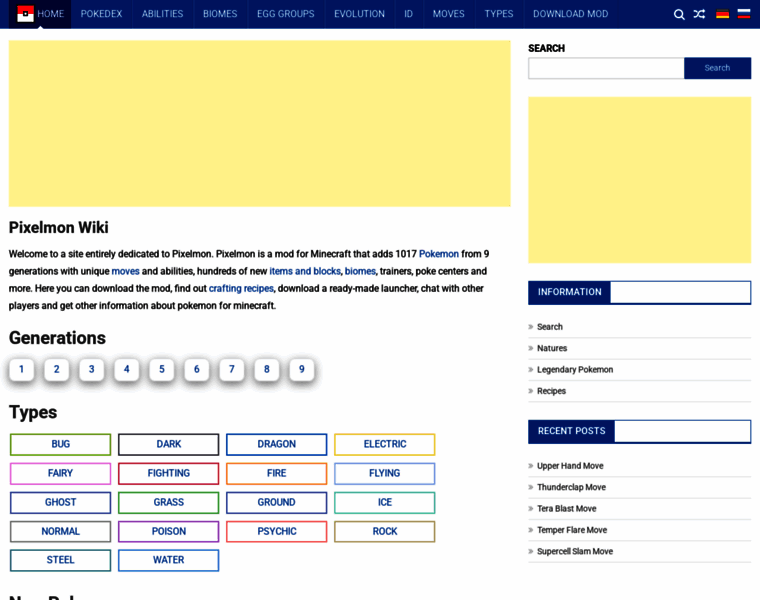760x600 pixels.
Task: Open the Water type button
Action: [x=169, y=560]
